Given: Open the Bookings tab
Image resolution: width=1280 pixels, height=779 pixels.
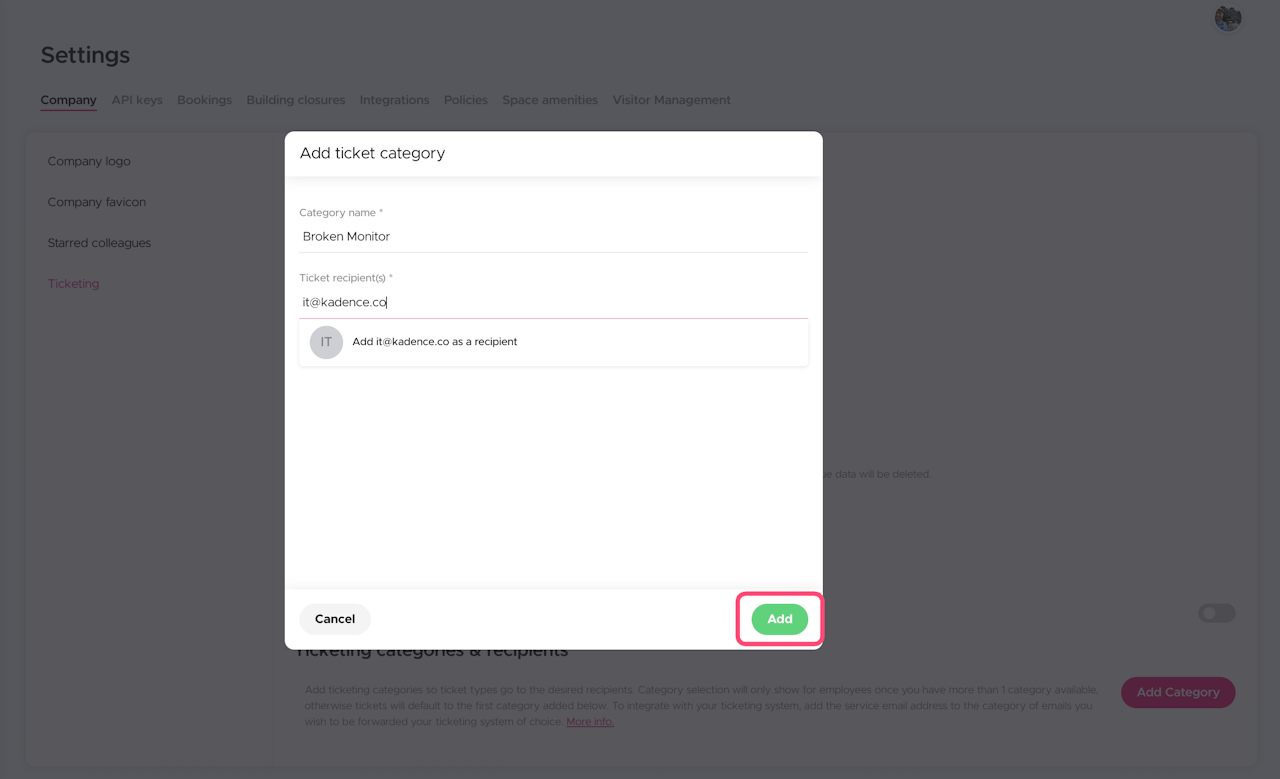Looking at the screenshot, I should (x=204, y=100).
